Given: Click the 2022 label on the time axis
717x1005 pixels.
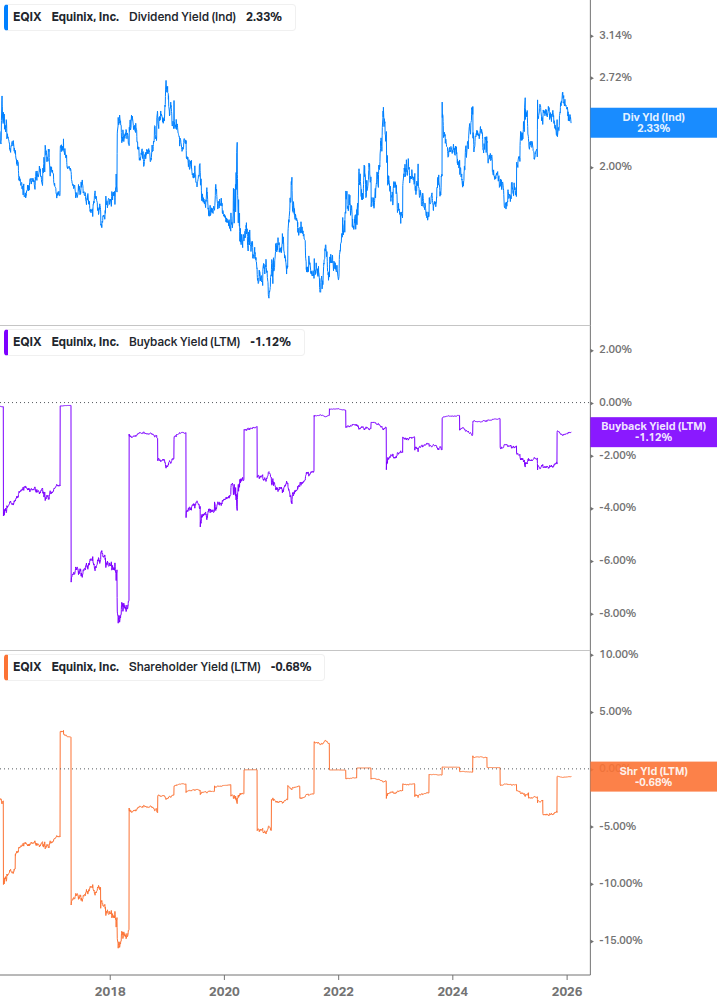Looking at the screenshot, I should (338, 992).
